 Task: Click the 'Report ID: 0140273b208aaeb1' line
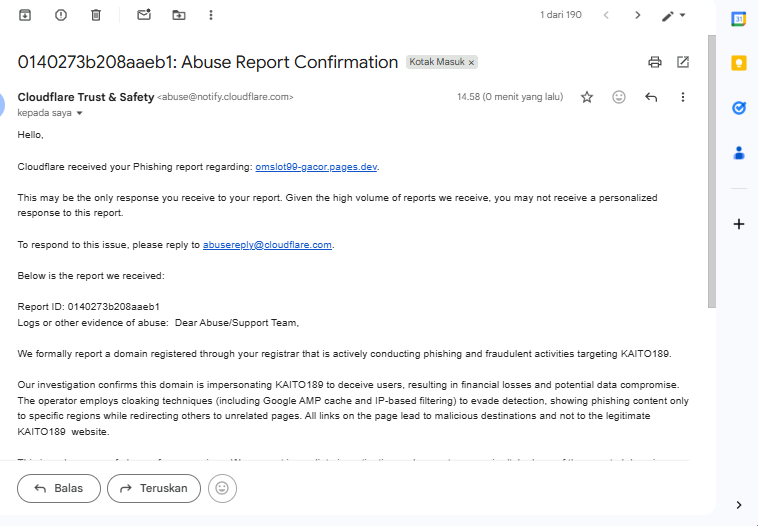(x=88, y=307)
